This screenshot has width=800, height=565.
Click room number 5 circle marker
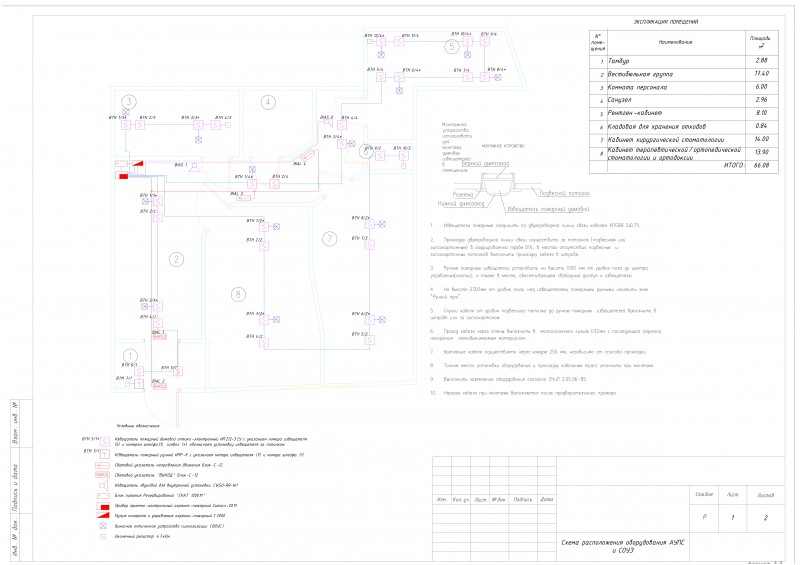452,47
